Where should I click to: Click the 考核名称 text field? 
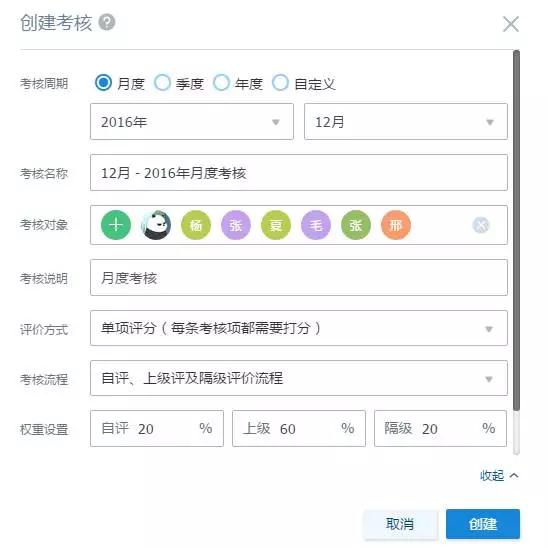click(x=299, y=173)
